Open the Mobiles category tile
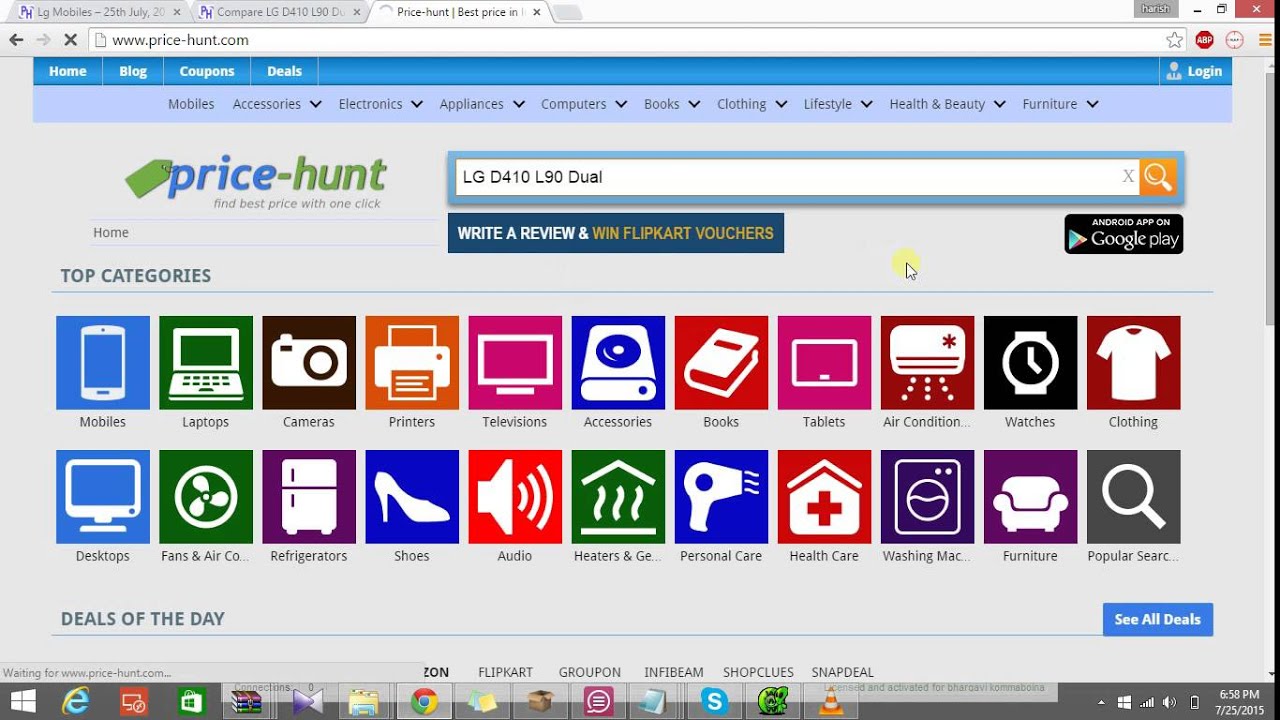1280x720 pixels. click(x=103, y=363)
